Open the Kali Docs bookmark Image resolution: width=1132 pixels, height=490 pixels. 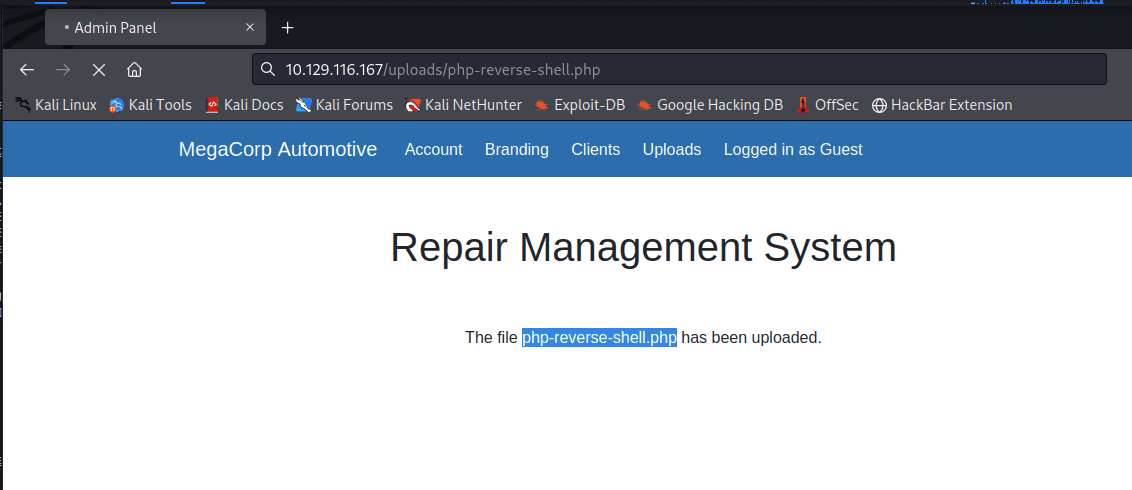[244, 105]
